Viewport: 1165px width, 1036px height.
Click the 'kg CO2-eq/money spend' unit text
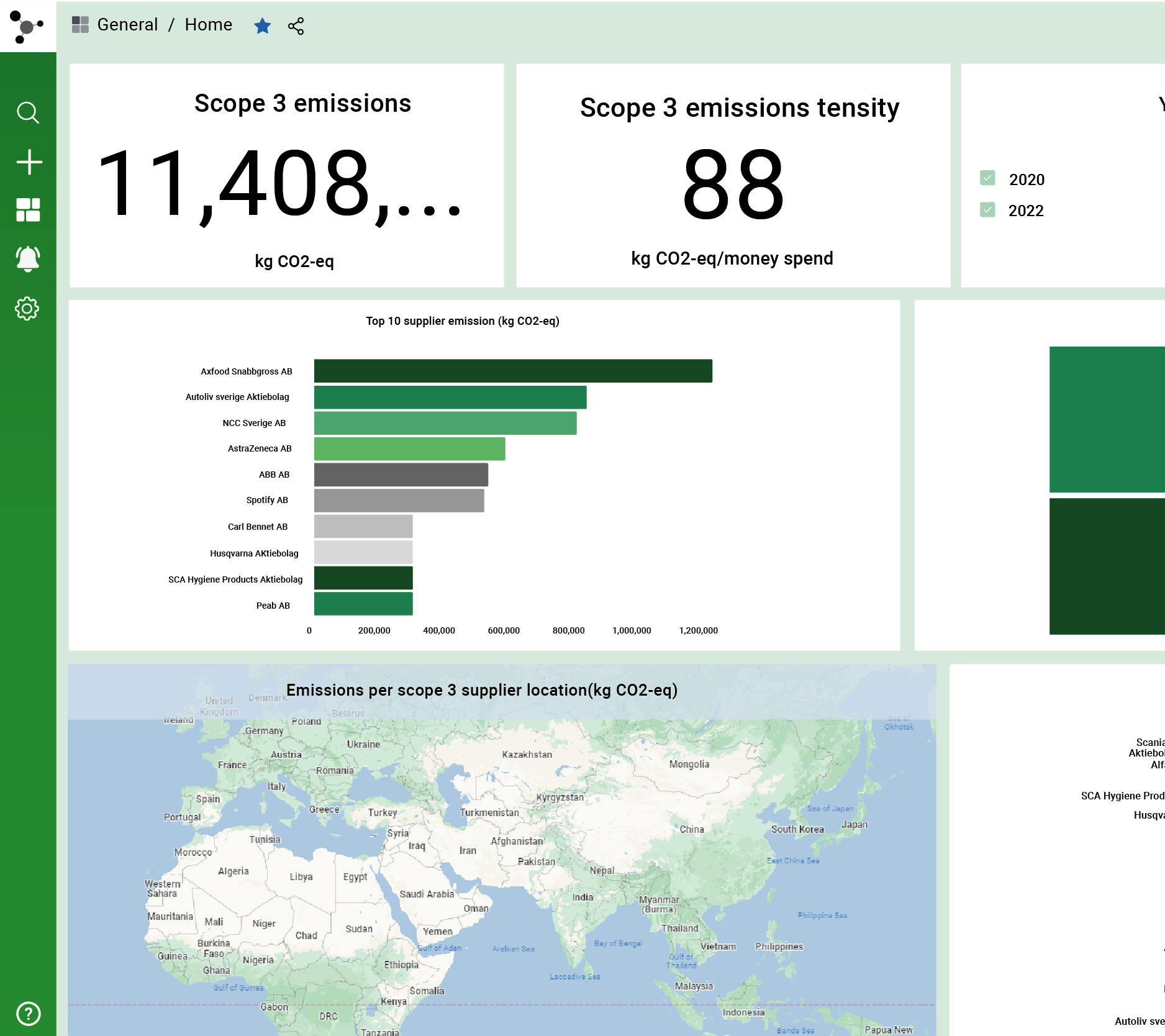(x=732, y=258)
